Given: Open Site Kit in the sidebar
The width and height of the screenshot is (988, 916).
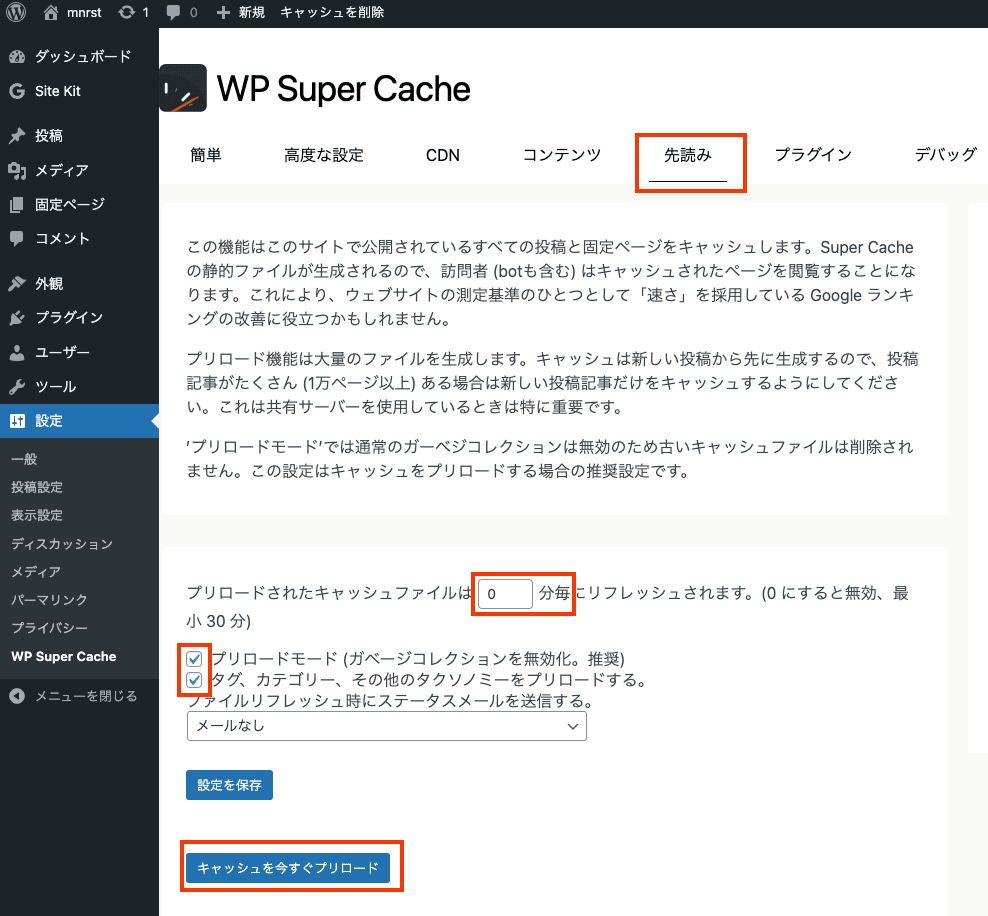Looking at the screenshot, I should [x=58, y=91].
